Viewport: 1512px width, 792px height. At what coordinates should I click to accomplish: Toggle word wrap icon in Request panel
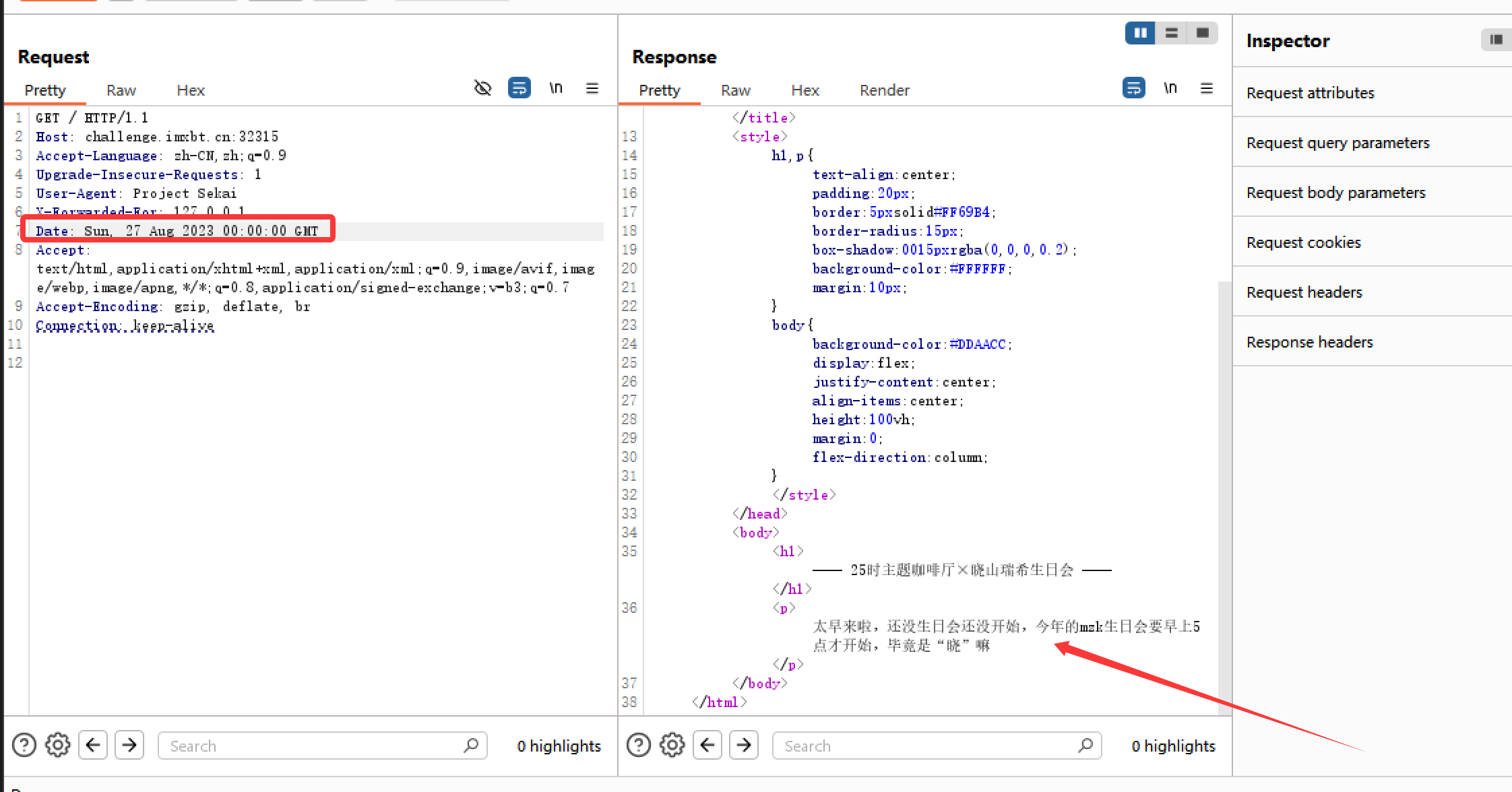[x=519, y=88]
